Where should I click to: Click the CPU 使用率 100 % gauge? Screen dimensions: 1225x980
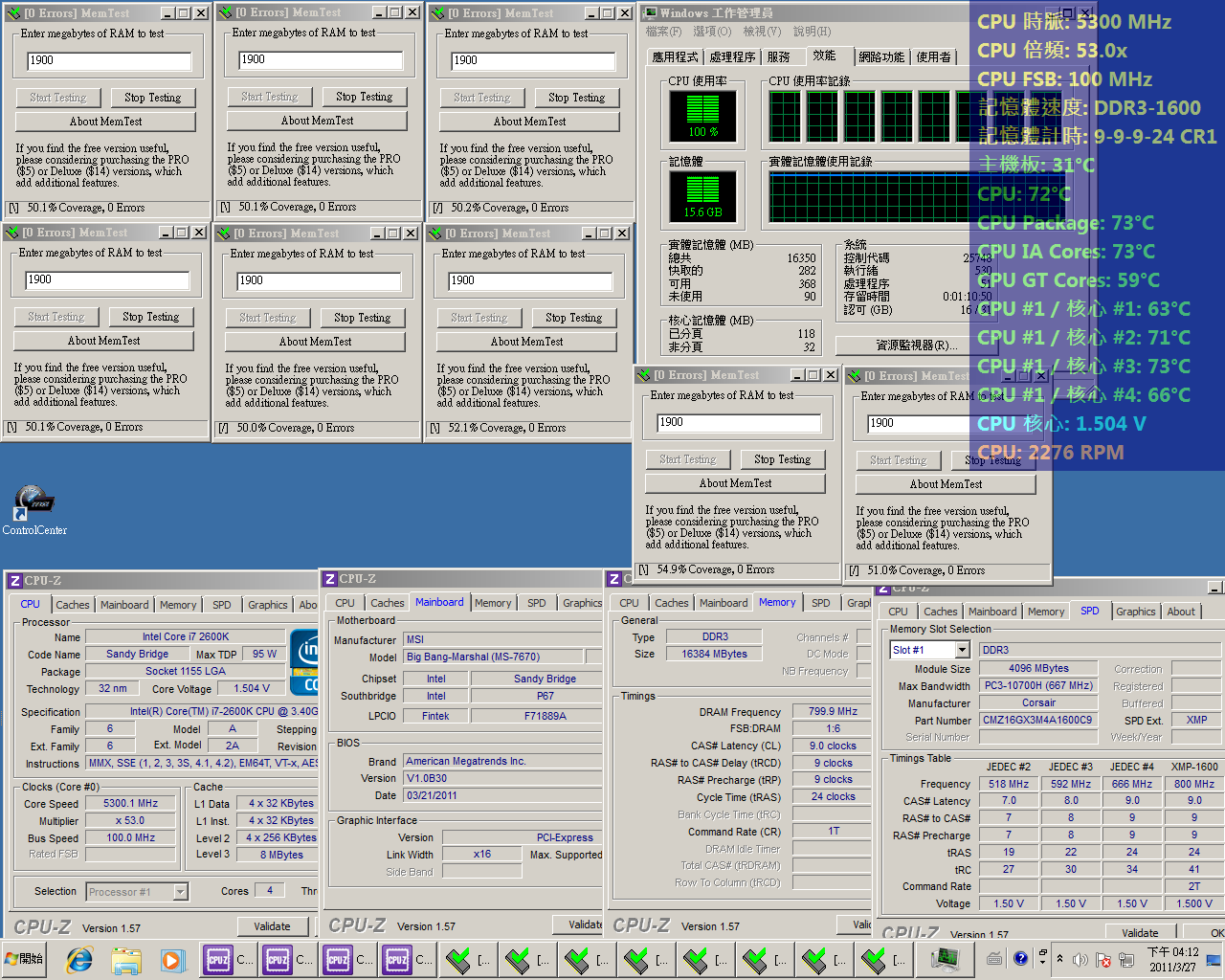702,115
